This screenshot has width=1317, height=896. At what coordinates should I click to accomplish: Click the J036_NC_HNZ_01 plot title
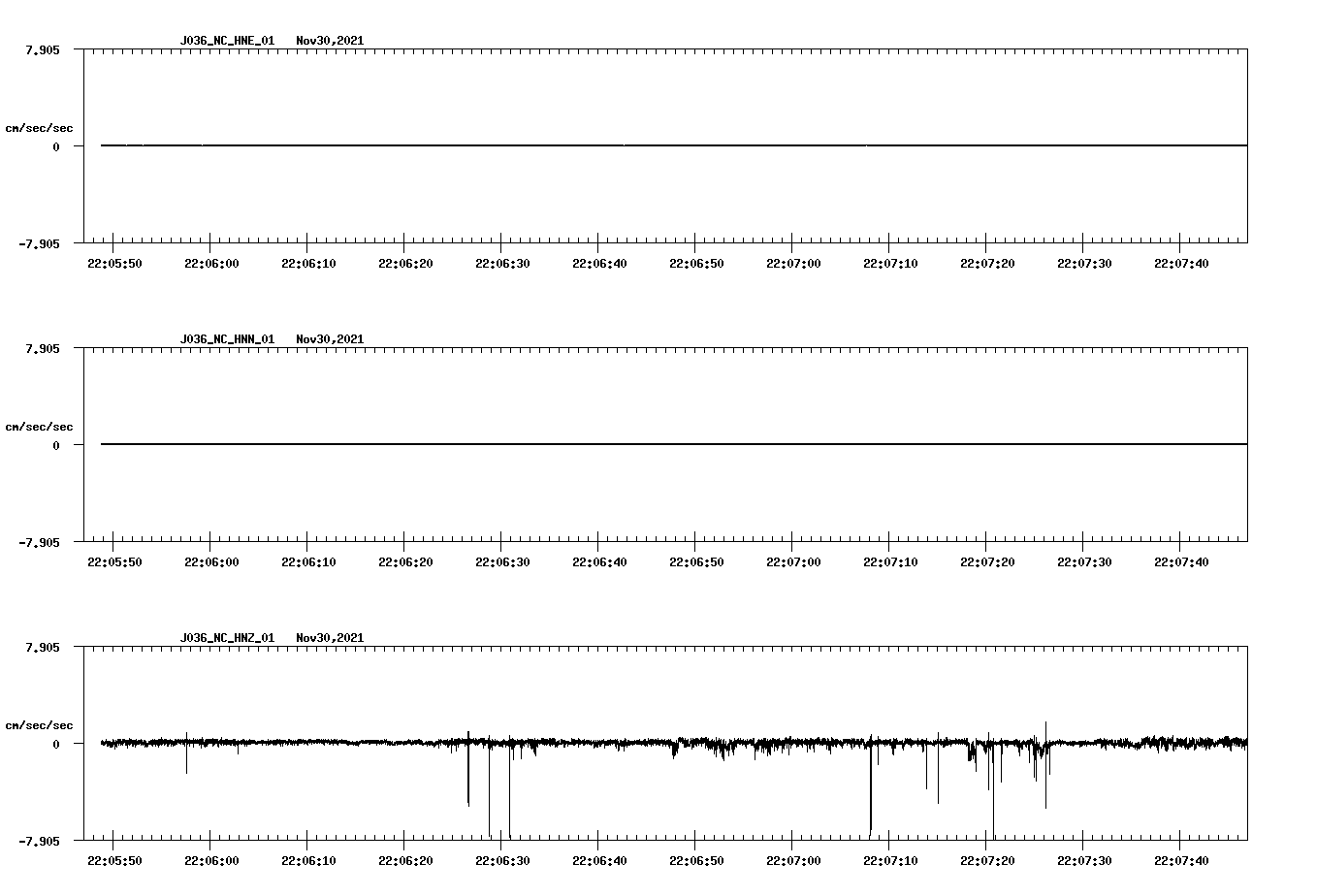pyautogui.click(x=227, y=638)
